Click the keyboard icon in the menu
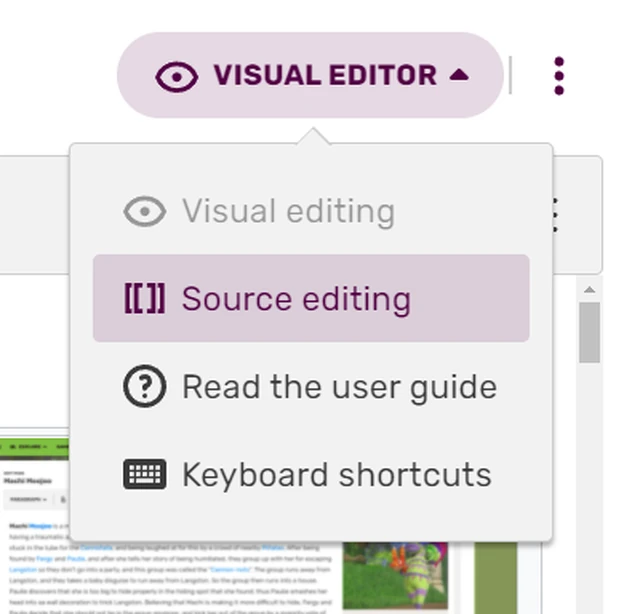This screenshot has width=640, height=614. click(144, 474)
